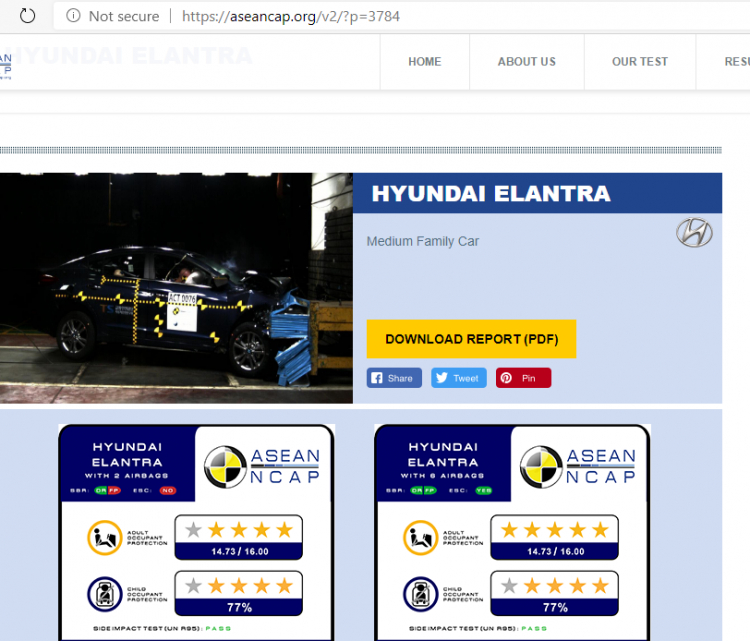This screenshot has width=750, height=641.
Task: Go to the HOME menu item
Action: (x=425, y=62)
